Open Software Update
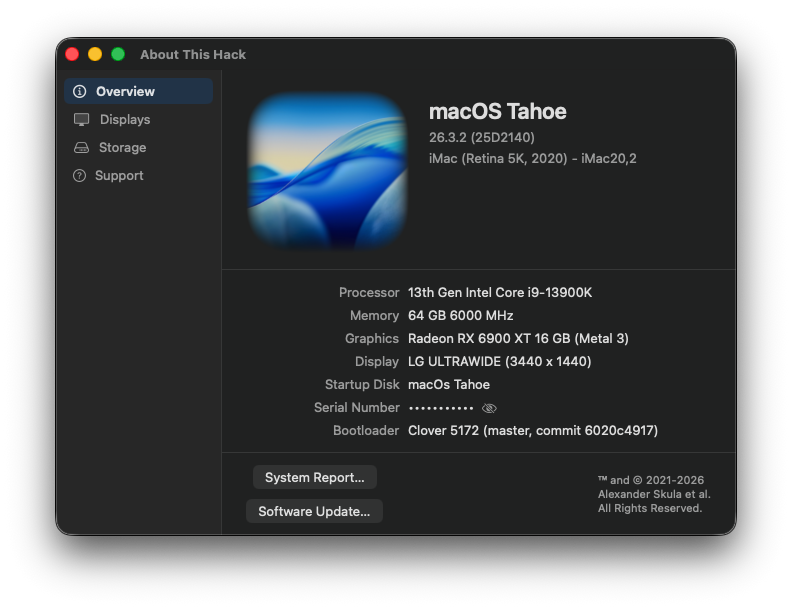 pos(314,511)
